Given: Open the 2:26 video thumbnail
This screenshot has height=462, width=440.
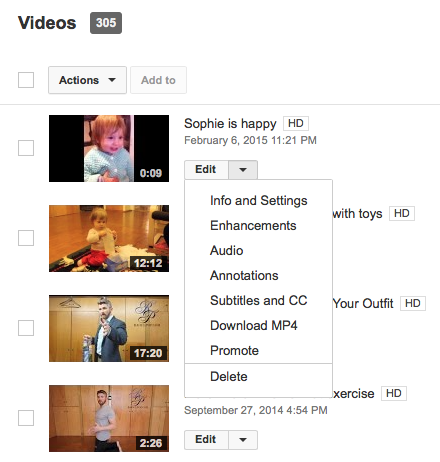Looking at the screenshot, I should [x=109, y=418].
